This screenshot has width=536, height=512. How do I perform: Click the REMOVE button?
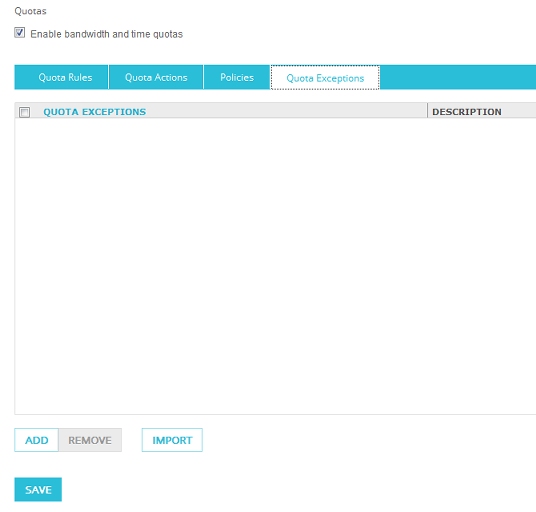[x=90, y=440]
